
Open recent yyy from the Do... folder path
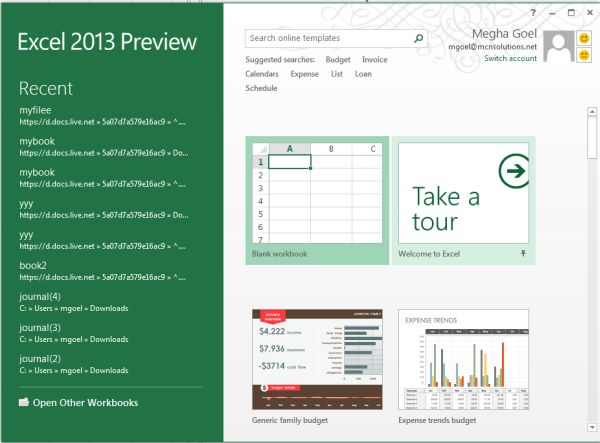click(103, 209)
